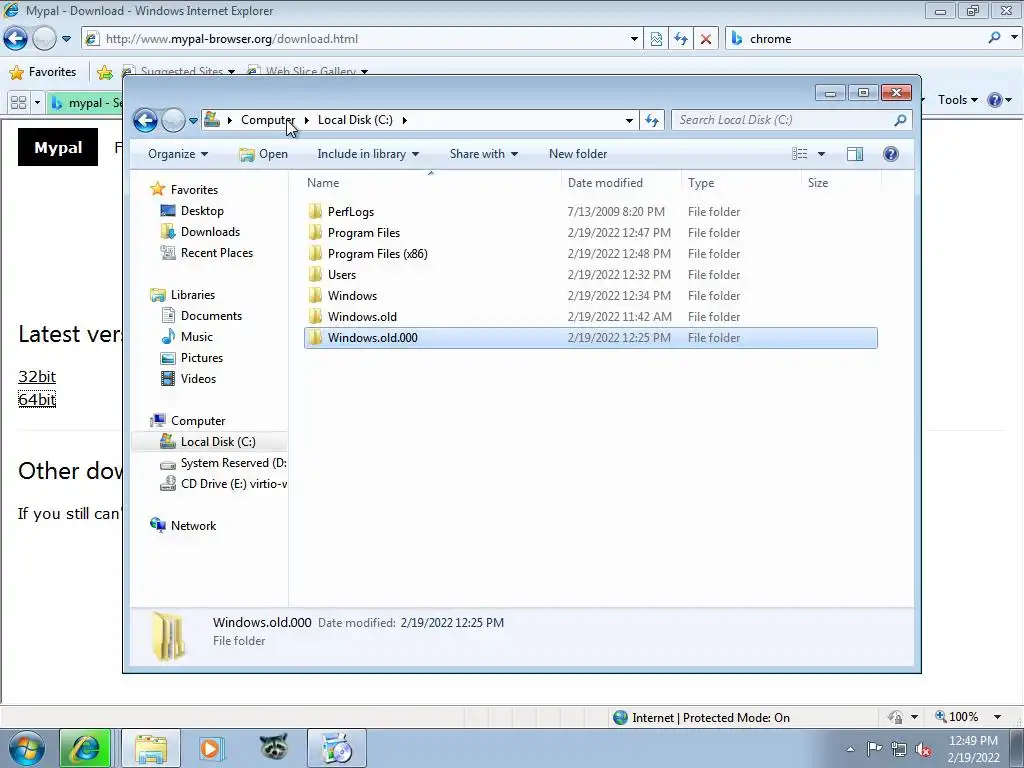This screenshot has width=1024, height=768.
Task: Click the IE search magnifier icon
Action: [995, 38]
